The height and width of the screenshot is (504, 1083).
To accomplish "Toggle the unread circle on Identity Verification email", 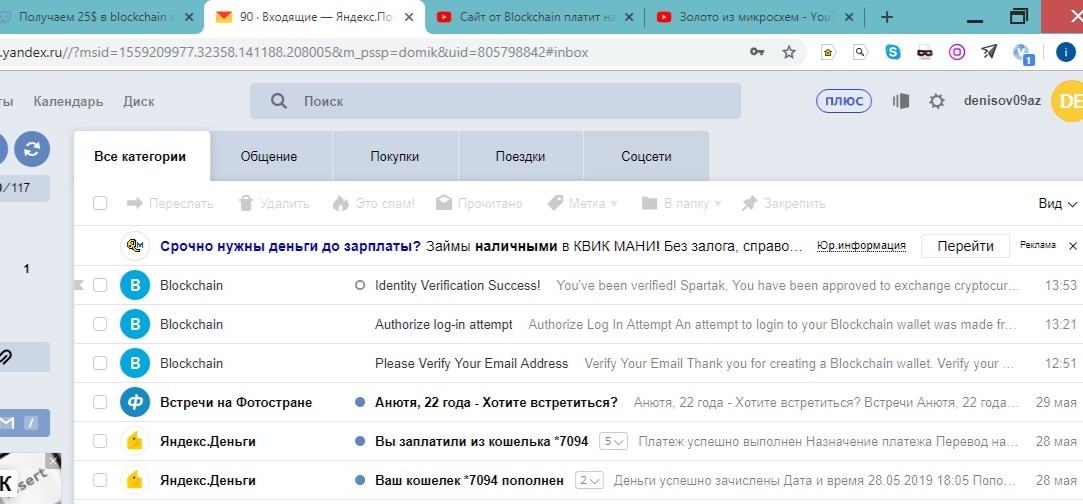I will tap(359, 285).
